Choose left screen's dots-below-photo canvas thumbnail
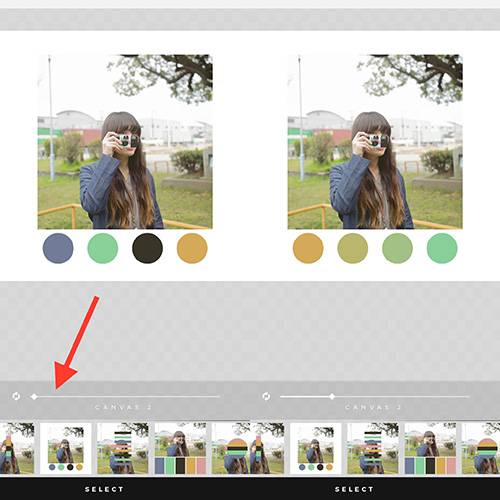 pyautogui.click(x=66, y=449)
